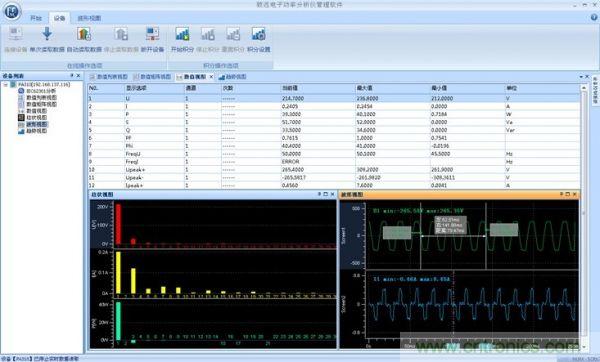Screen dimensions: 600x362
Task: Open the document tab list dropdown arrow
Action: [x=581, y=77]
